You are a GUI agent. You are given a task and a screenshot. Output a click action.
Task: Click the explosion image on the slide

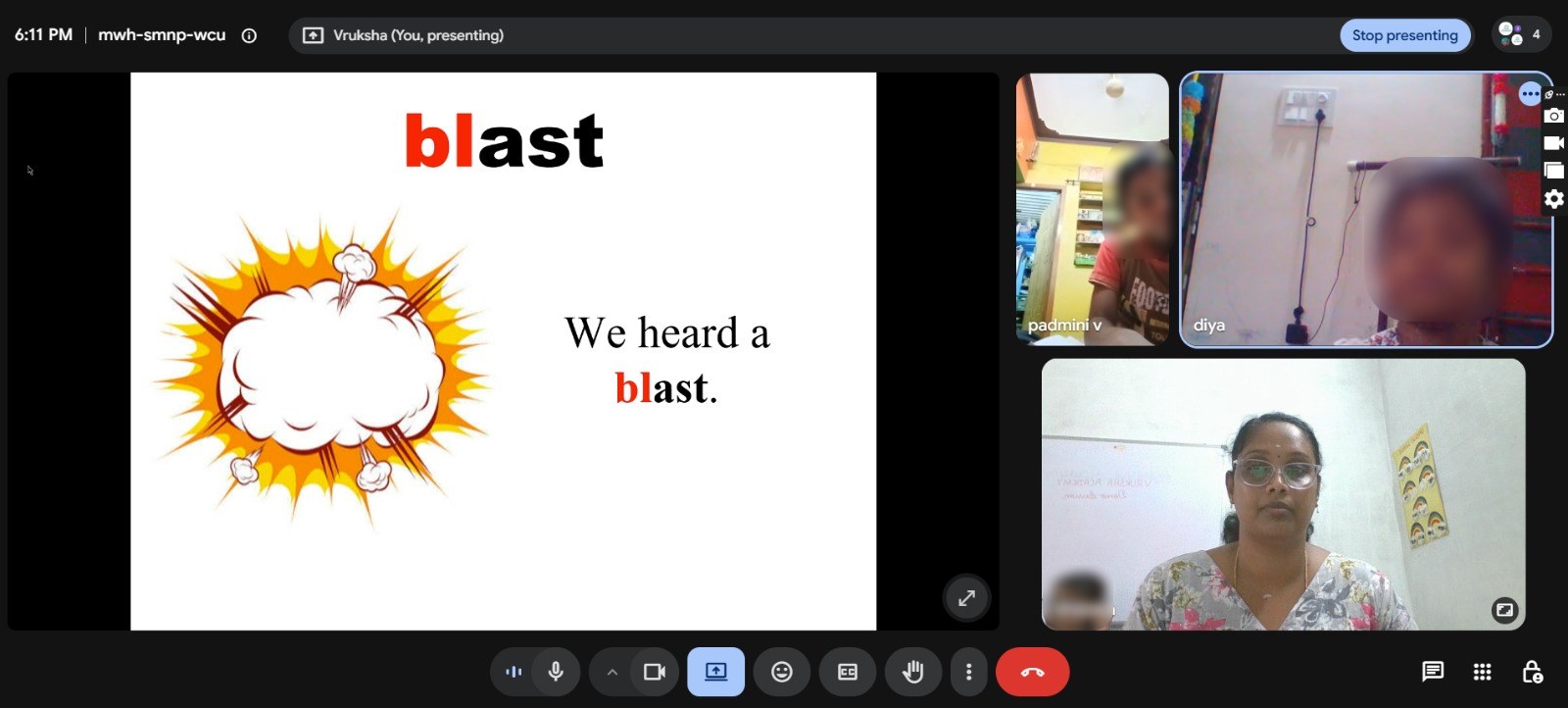tap(321, 368)
